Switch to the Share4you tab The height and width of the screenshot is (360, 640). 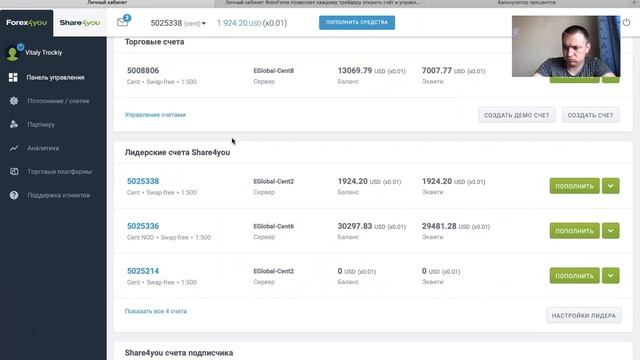pos(80,23)
